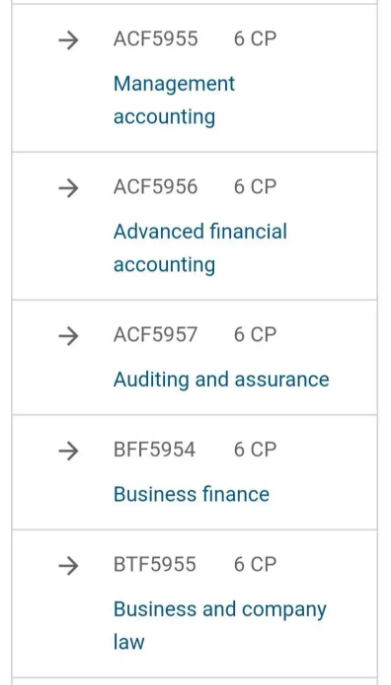The width and height of the screenshot is (391, 685).
Task: Open the Business and company law link
Action: pyautogui.click(x=220, y=625)
